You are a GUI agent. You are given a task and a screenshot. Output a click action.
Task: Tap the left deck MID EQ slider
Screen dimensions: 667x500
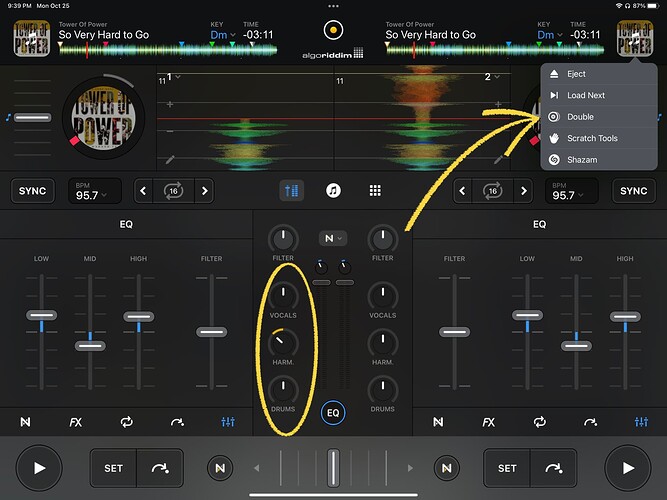click(x=90, y=346)
